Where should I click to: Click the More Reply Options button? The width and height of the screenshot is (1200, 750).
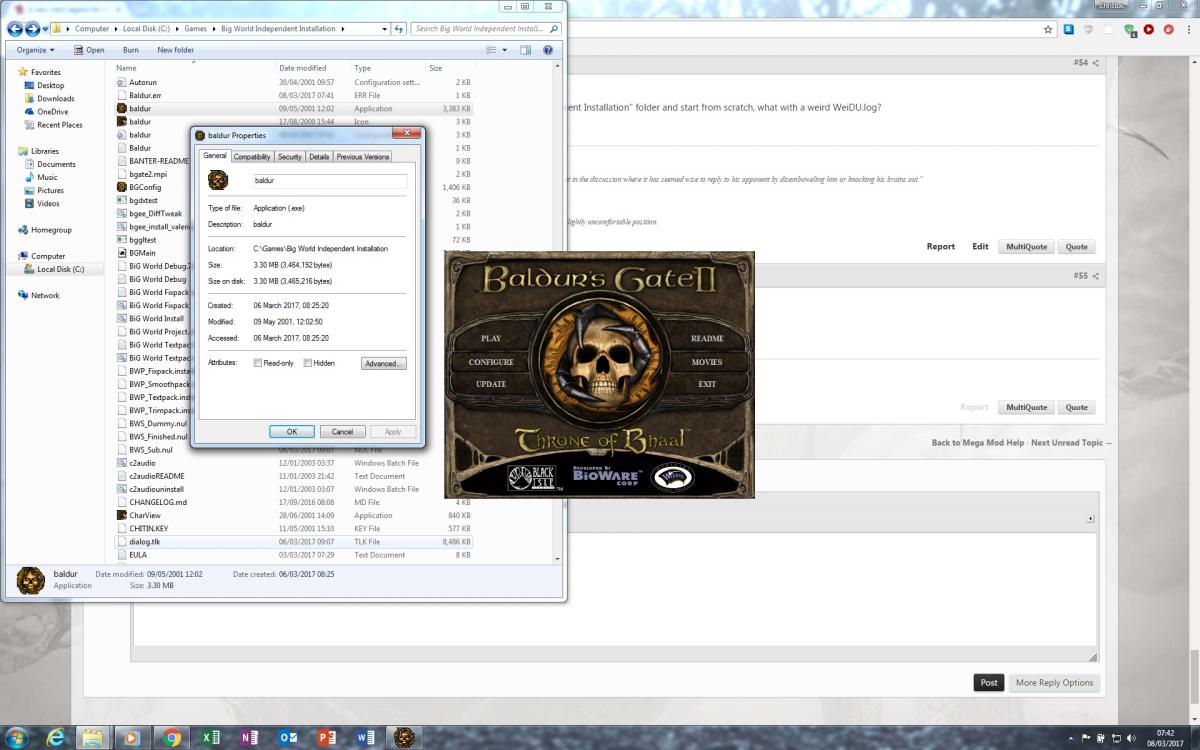tap(1054, 682)
